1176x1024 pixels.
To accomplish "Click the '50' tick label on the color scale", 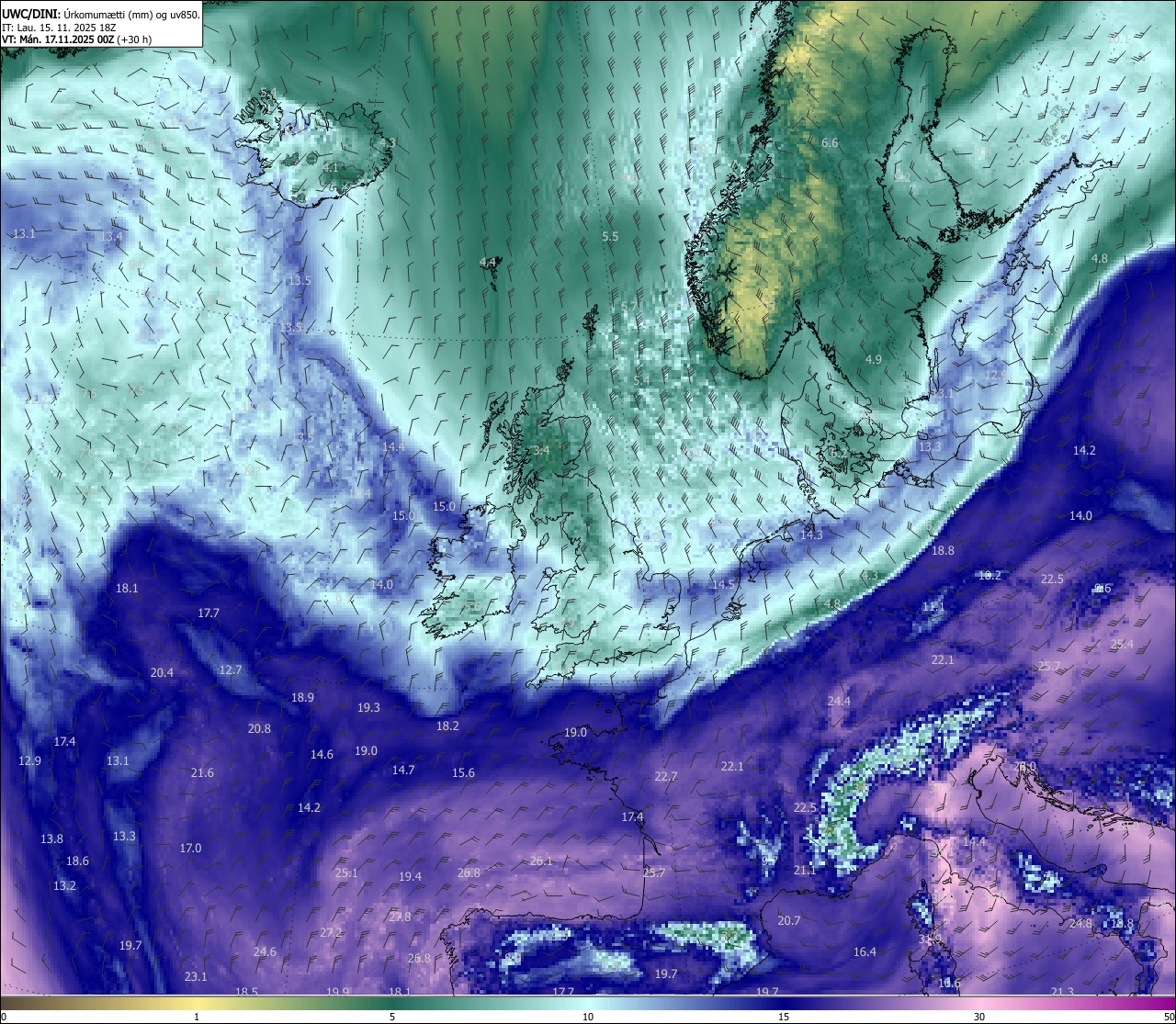I will point(1169,1017).
